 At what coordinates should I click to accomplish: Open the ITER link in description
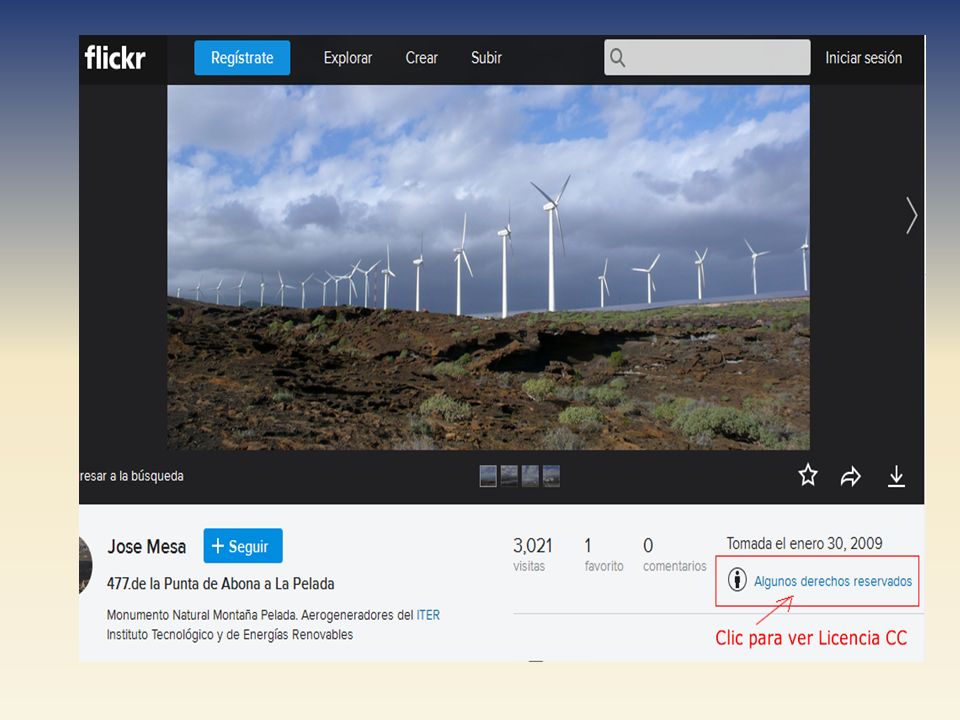428,615
